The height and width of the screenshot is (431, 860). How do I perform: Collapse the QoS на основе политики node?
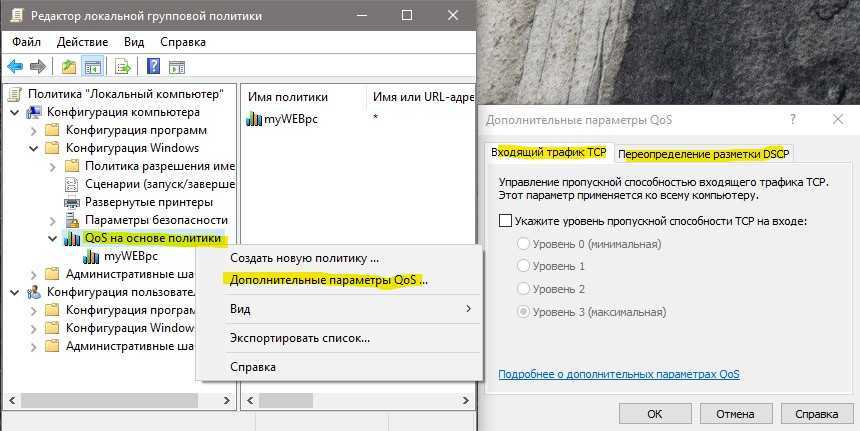click(52, 238)
